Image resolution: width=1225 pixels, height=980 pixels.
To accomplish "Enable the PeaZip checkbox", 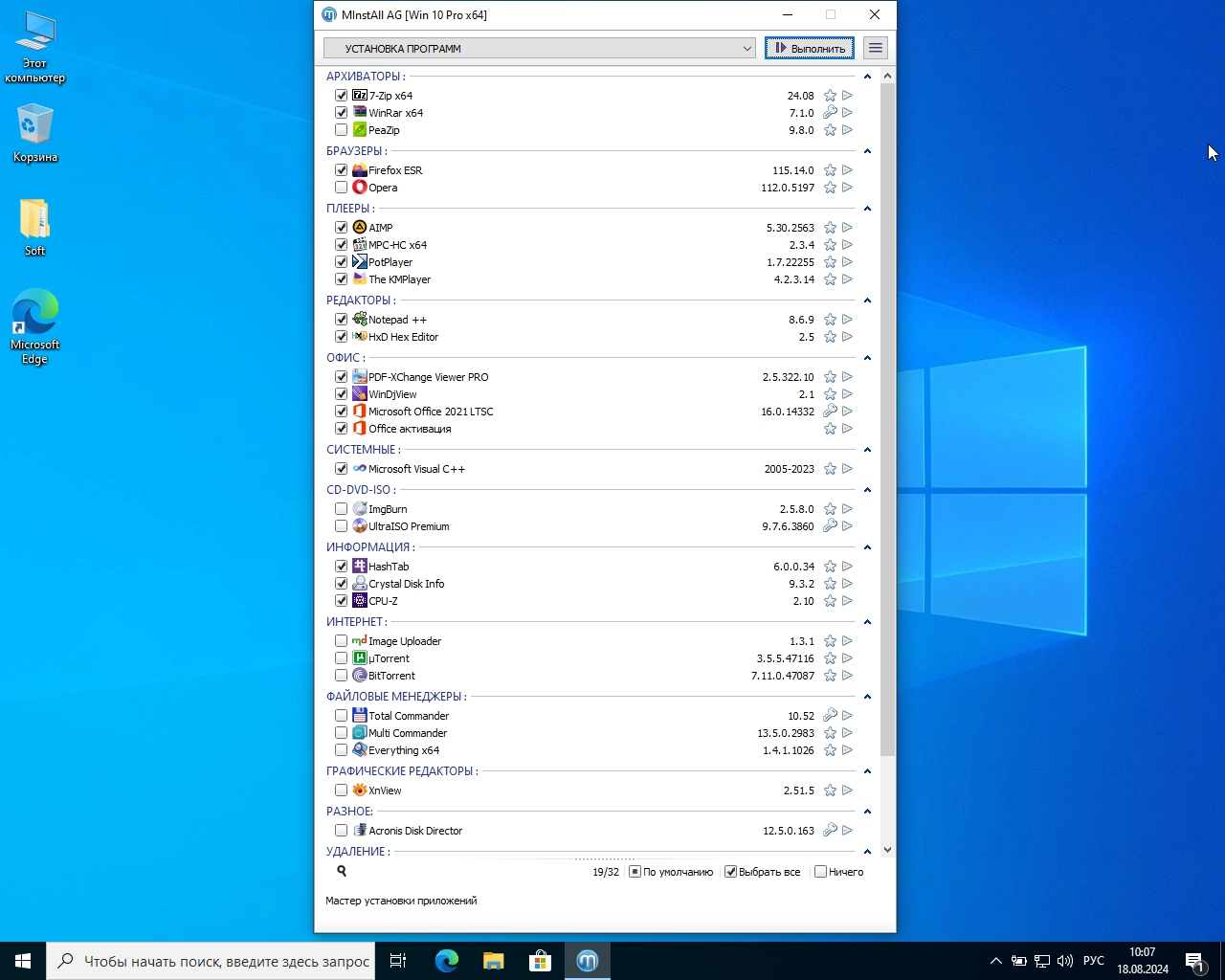I will click(342, 130).
